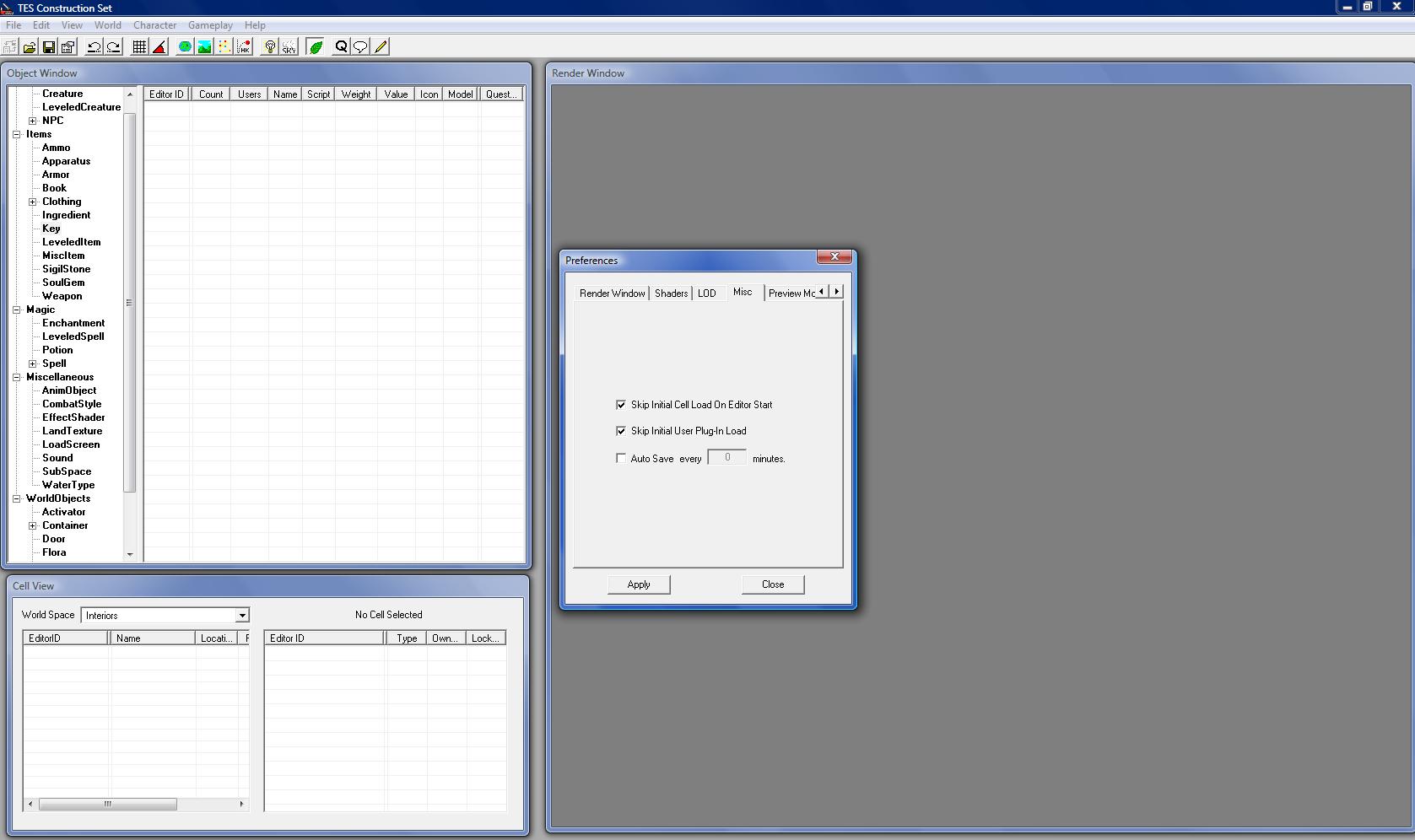Click the version control icon at toolbar start
The height and width of the screenshot is (840, 1415).
tap(10, 47)
